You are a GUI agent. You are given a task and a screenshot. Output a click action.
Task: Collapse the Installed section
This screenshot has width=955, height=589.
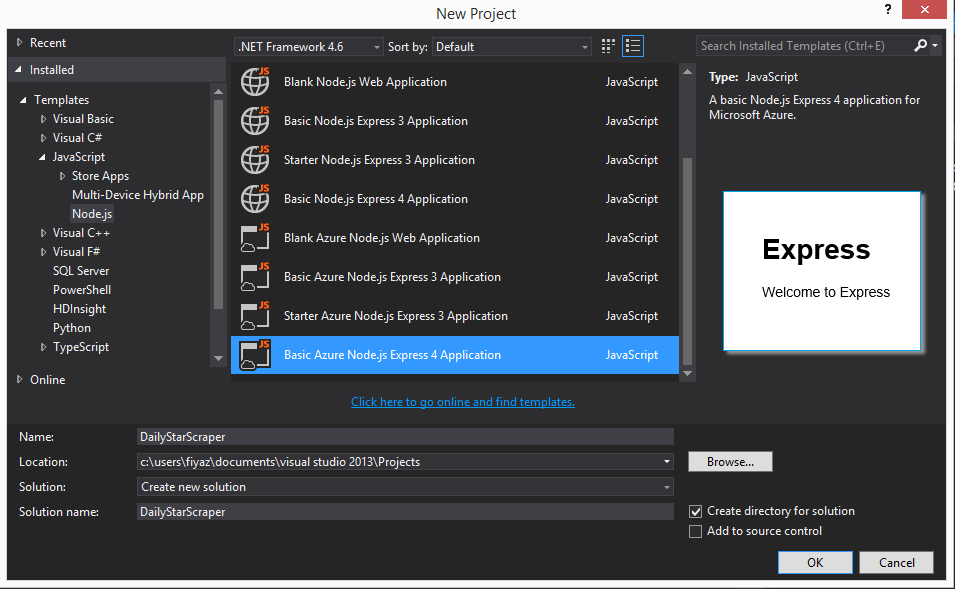[18, 70]
